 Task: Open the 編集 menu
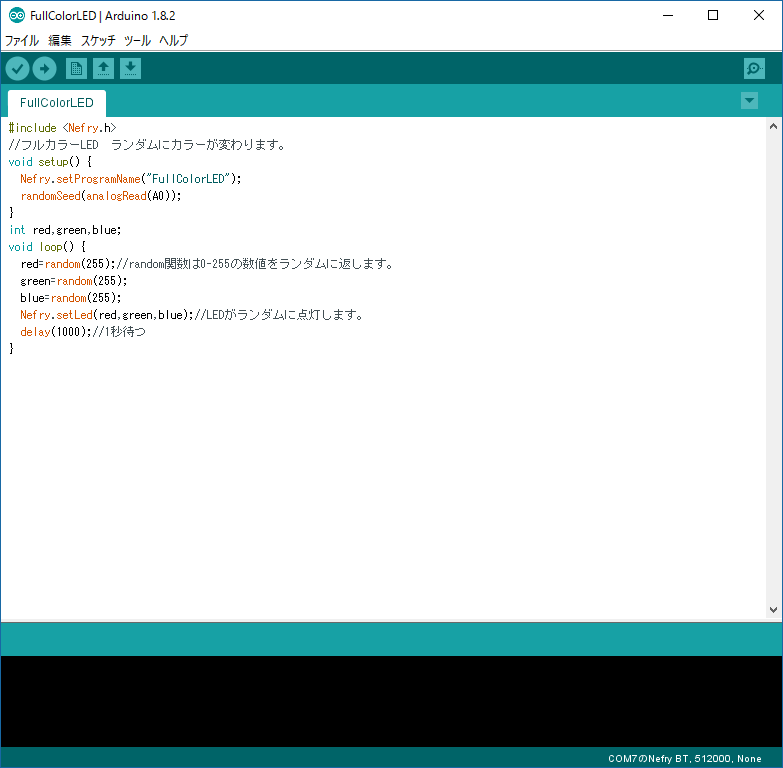(60, 40)
